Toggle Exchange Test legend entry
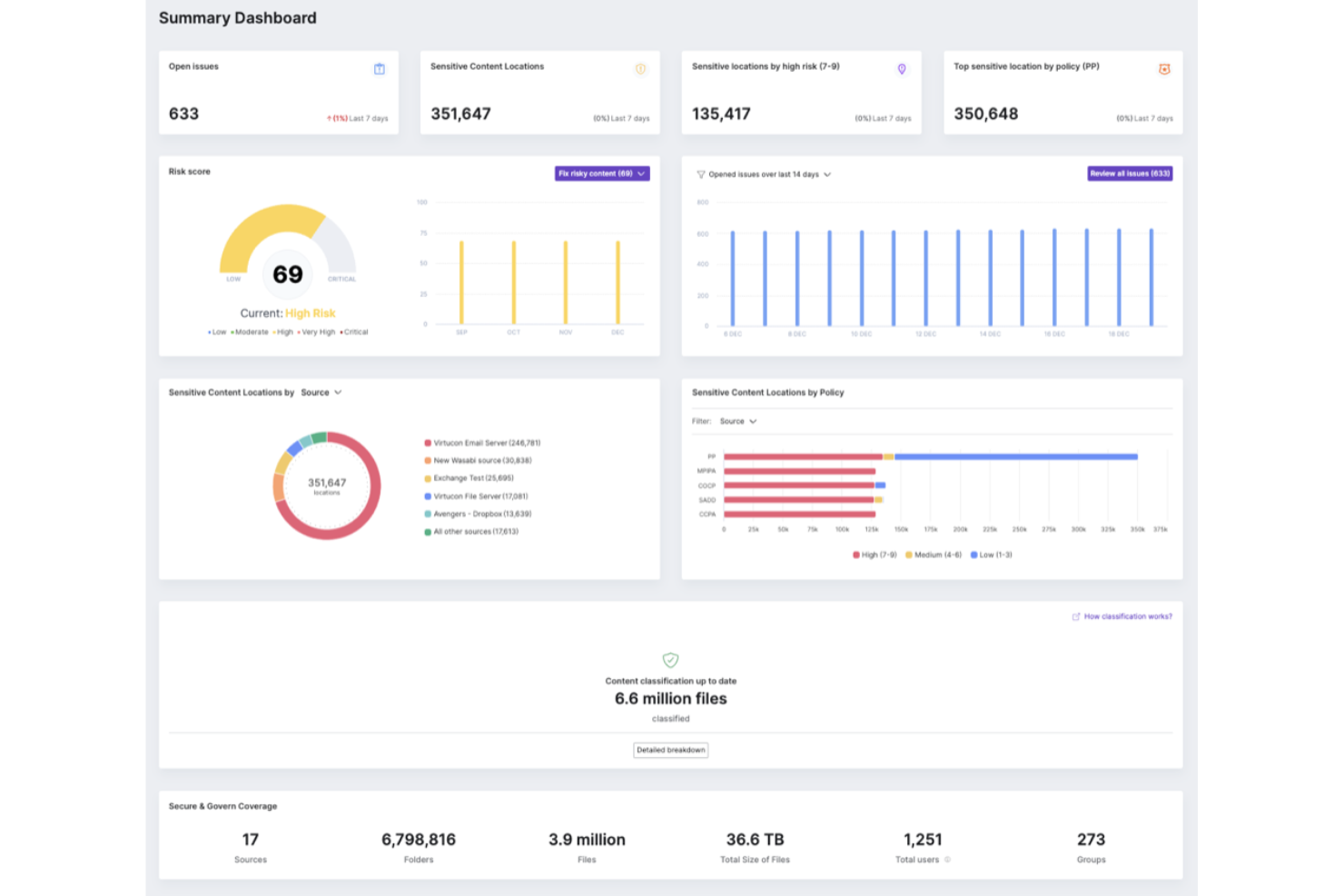 tap(469, 478)
